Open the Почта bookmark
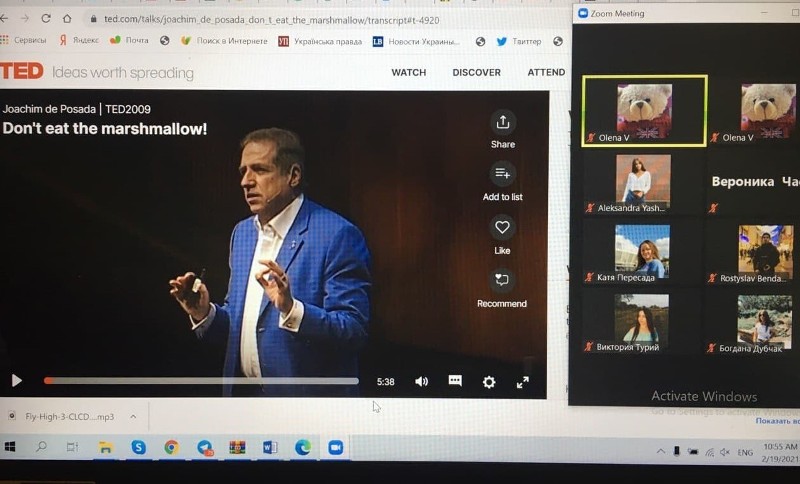800x484 pixels. click(130, 40)
